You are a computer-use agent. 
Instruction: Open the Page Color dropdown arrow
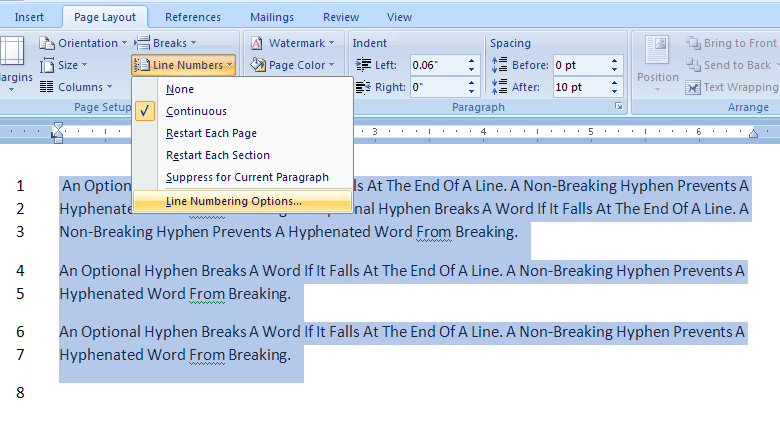[331, 65]
